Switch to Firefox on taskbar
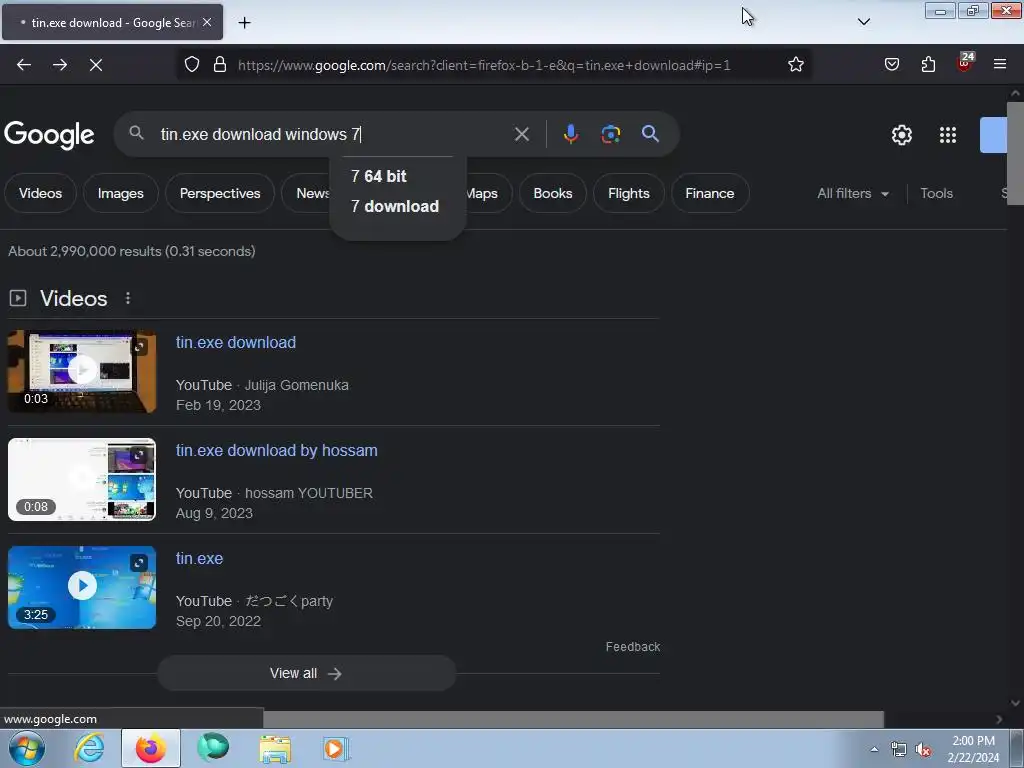Image resolution: width=1024 pixels, height=768 pixels. pyautogui.click(x=151, y=748)
